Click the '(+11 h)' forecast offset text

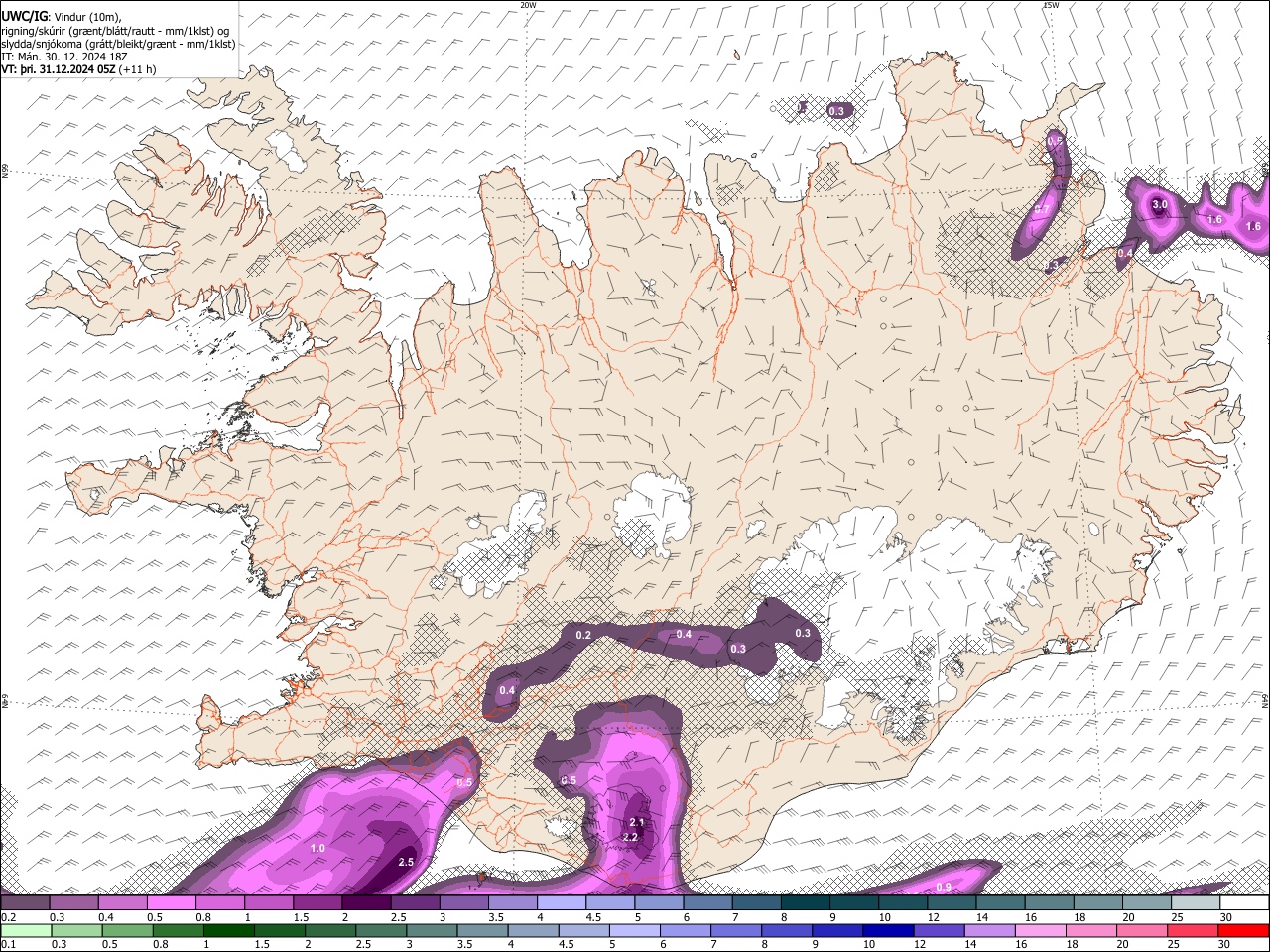click(x=137, y=69)
